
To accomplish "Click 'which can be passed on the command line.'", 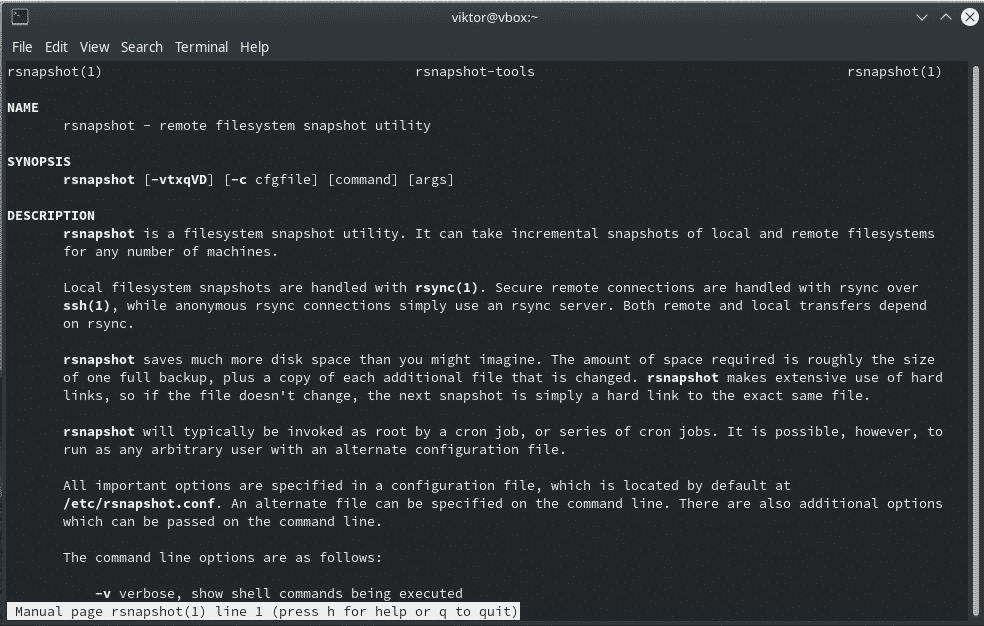I will 222,521.
